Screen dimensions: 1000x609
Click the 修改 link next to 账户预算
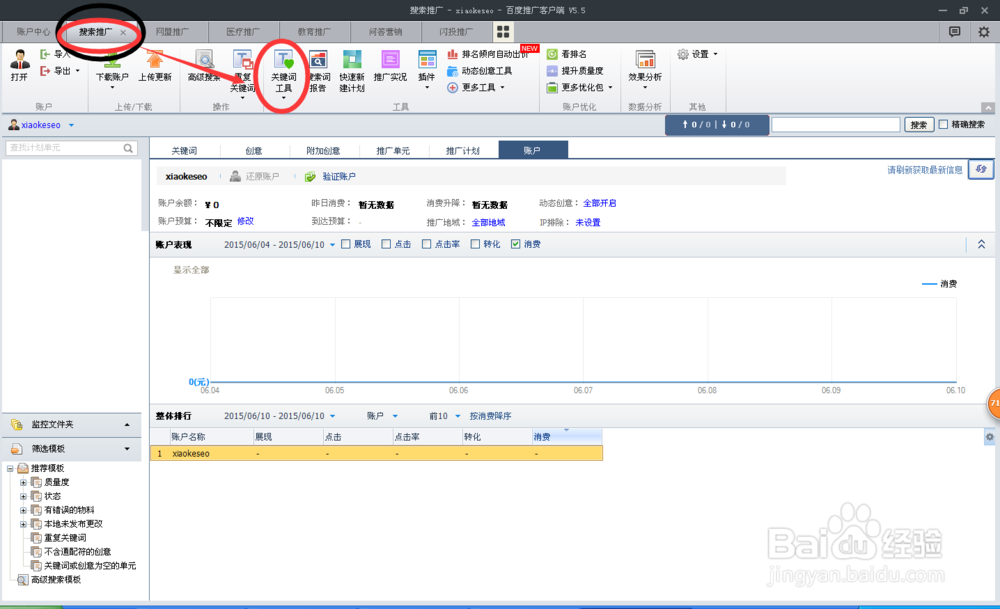pyautogui.click(x=246, y=221)
